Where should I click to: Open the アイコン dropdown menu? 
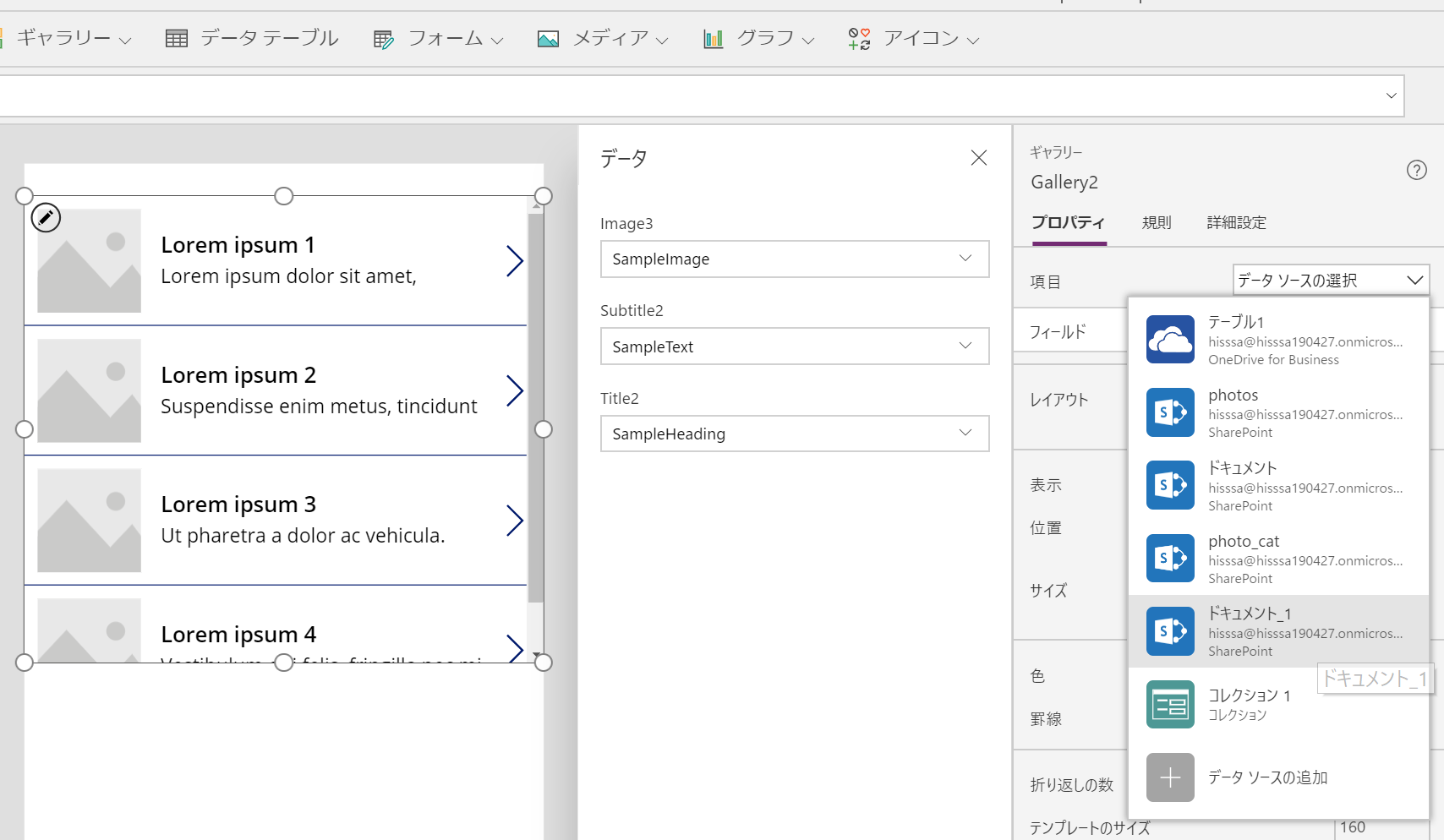914,38
